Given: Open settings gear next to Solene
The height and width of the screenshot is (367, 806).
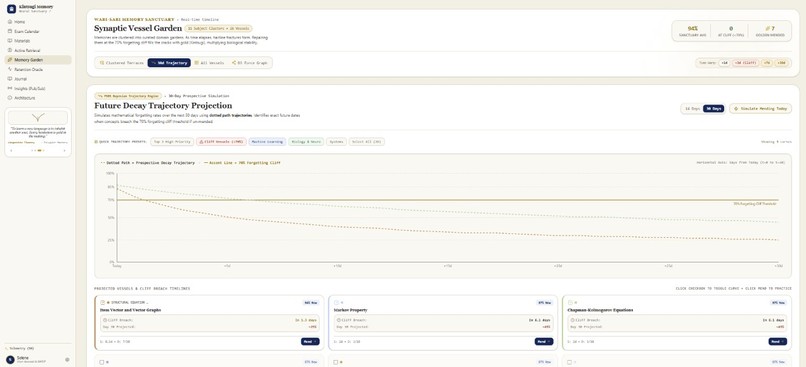Looking at the screenshot, I should click(67, 360).
